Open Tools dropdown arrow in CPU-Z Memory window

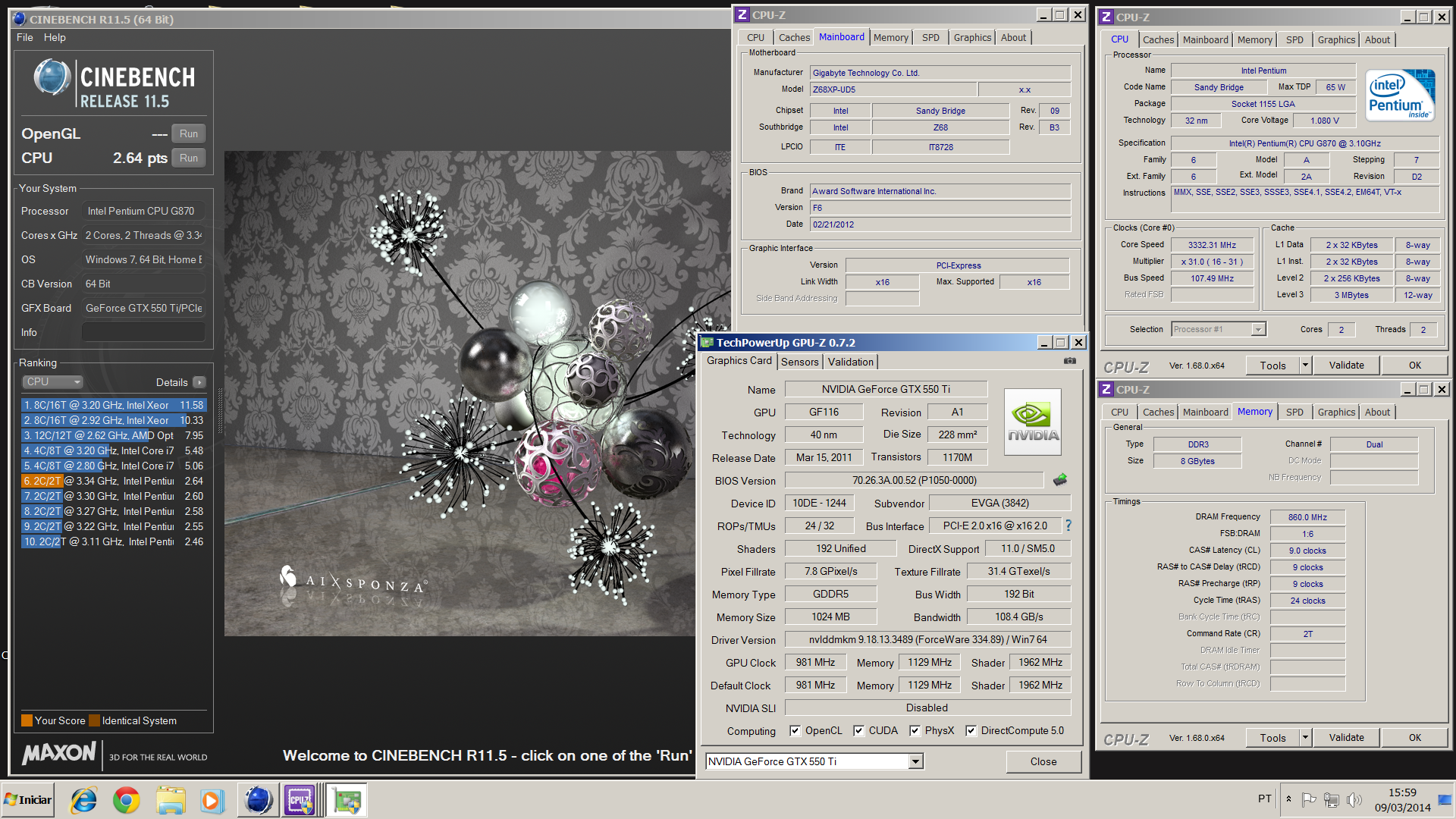[1305, 737]
